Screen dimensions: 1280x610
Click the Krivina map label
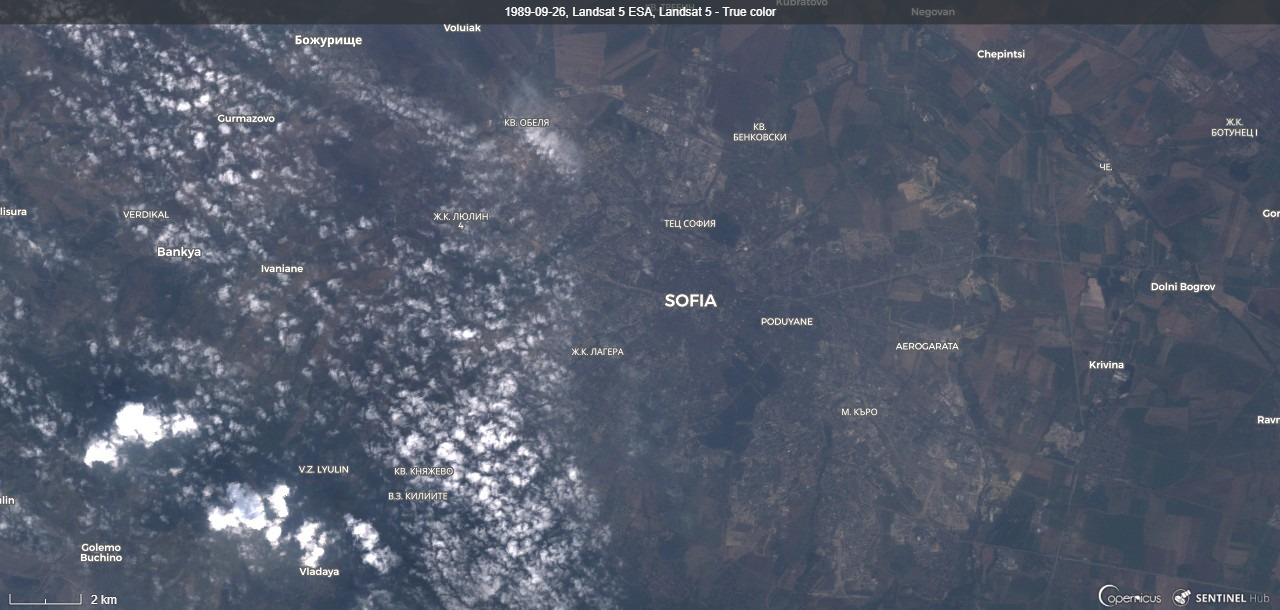pyautogui.click(x=1106, y=365)
